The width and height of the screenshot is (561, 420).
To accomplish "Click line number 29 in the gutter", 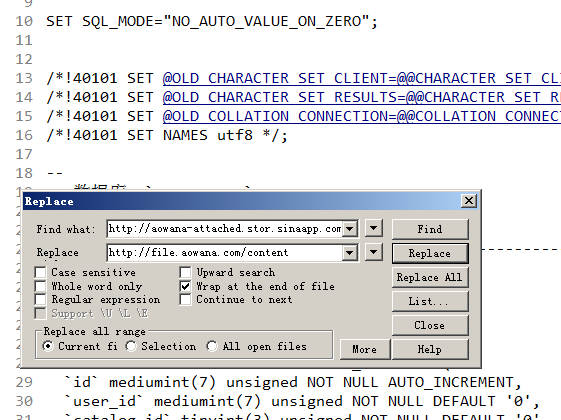I will [x=24, y=382].
